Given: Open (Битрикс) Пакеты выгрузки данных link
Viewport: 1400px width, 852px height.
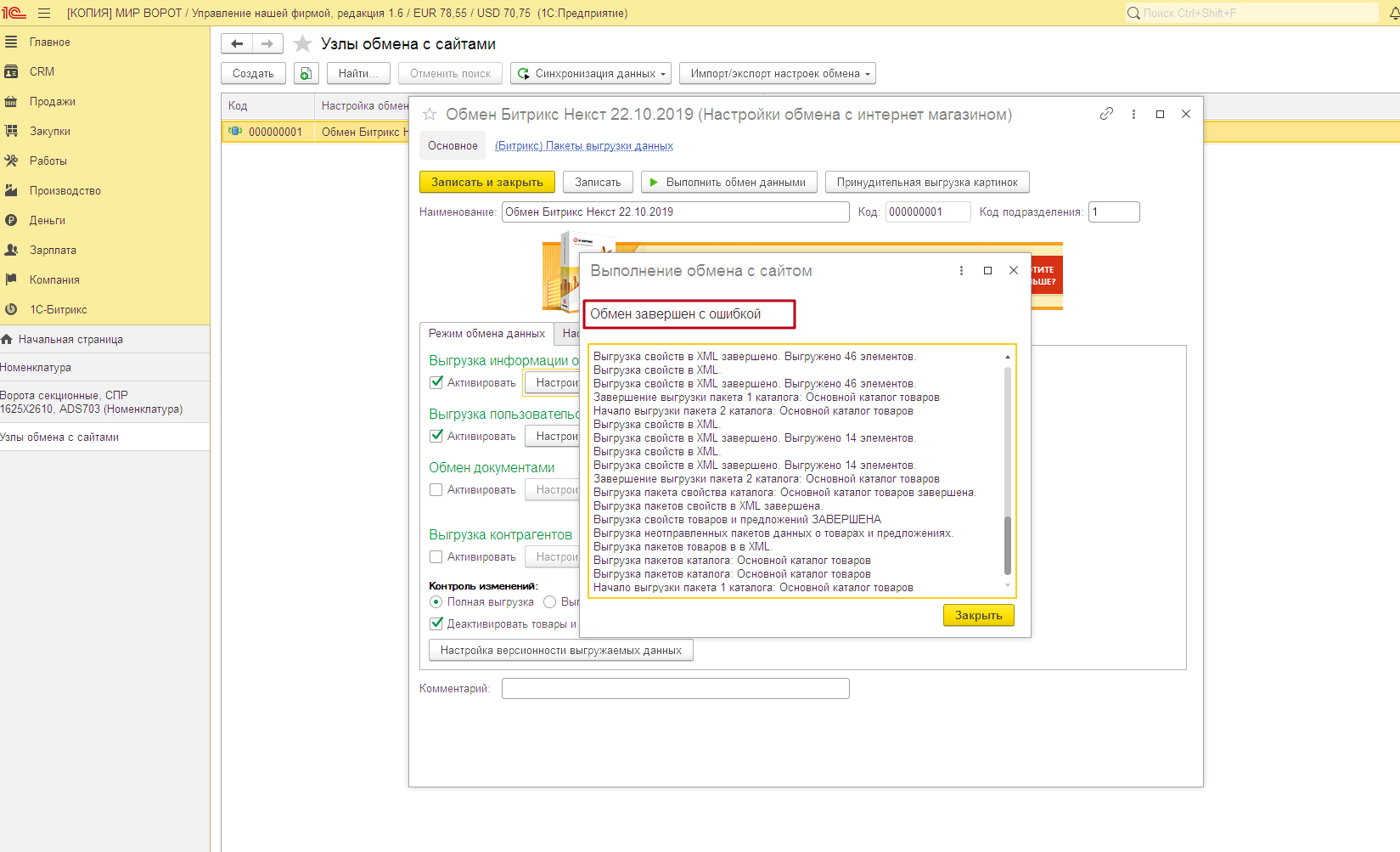Looking at the screenshot, I should coord(584,145).
